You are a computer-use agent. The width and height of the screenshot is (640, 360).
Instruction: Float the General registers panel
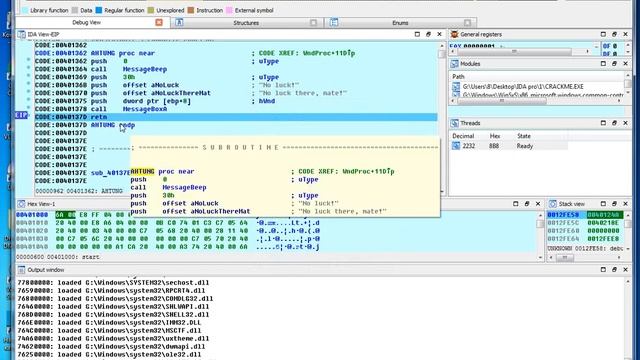click(x=614, y=34)
